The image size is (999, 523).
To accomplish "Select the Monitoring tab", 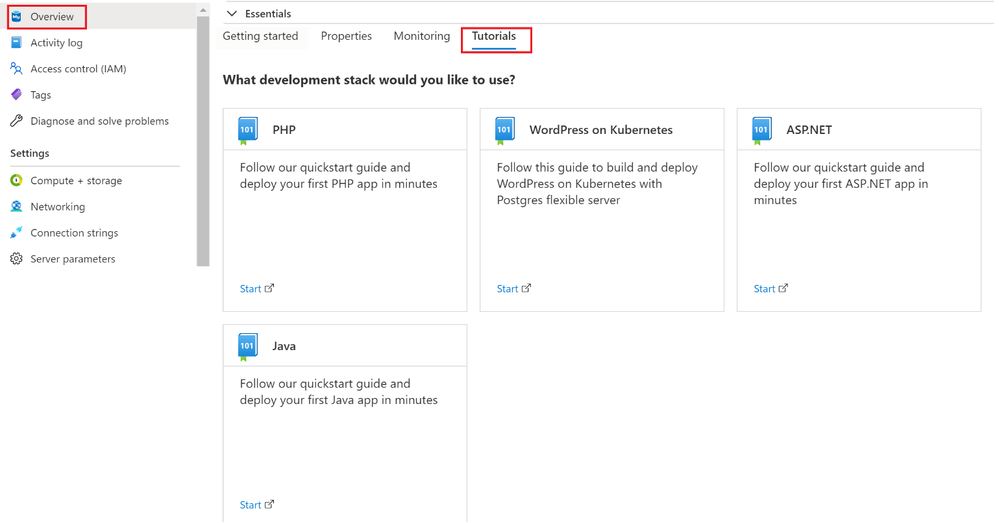I will tap(422, 36).
